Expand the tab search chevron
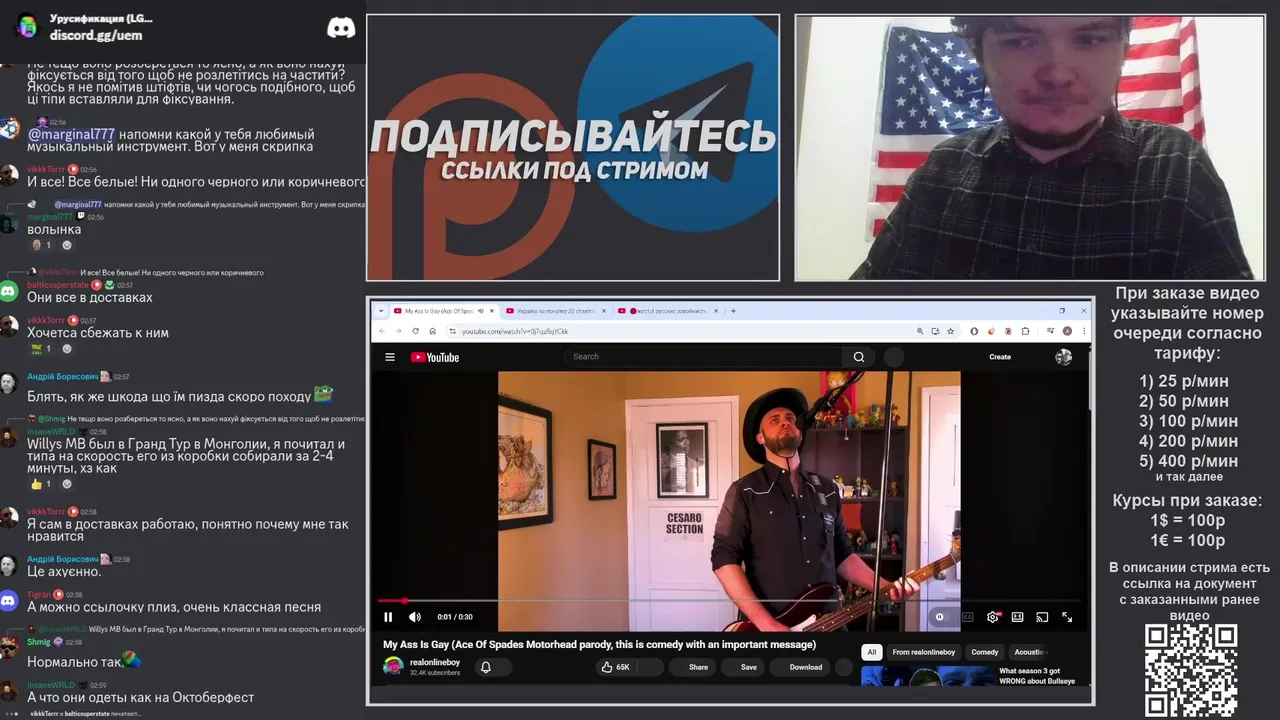This screenshot has width=1280, height=720. [381, 311]
